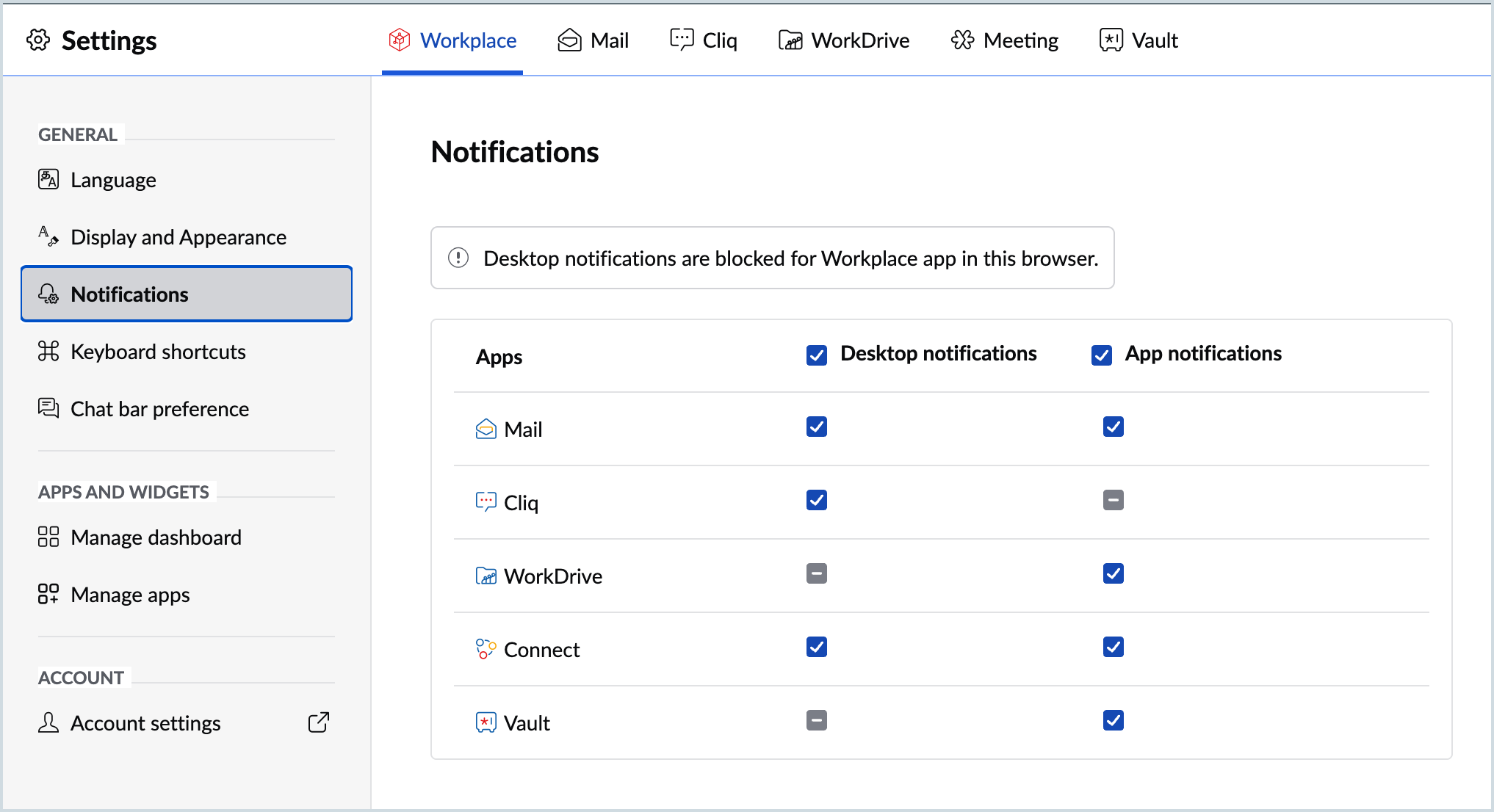The image size is (1494, 812).
Task: Click the info icon in blocked notice
Action: point(458,258)
